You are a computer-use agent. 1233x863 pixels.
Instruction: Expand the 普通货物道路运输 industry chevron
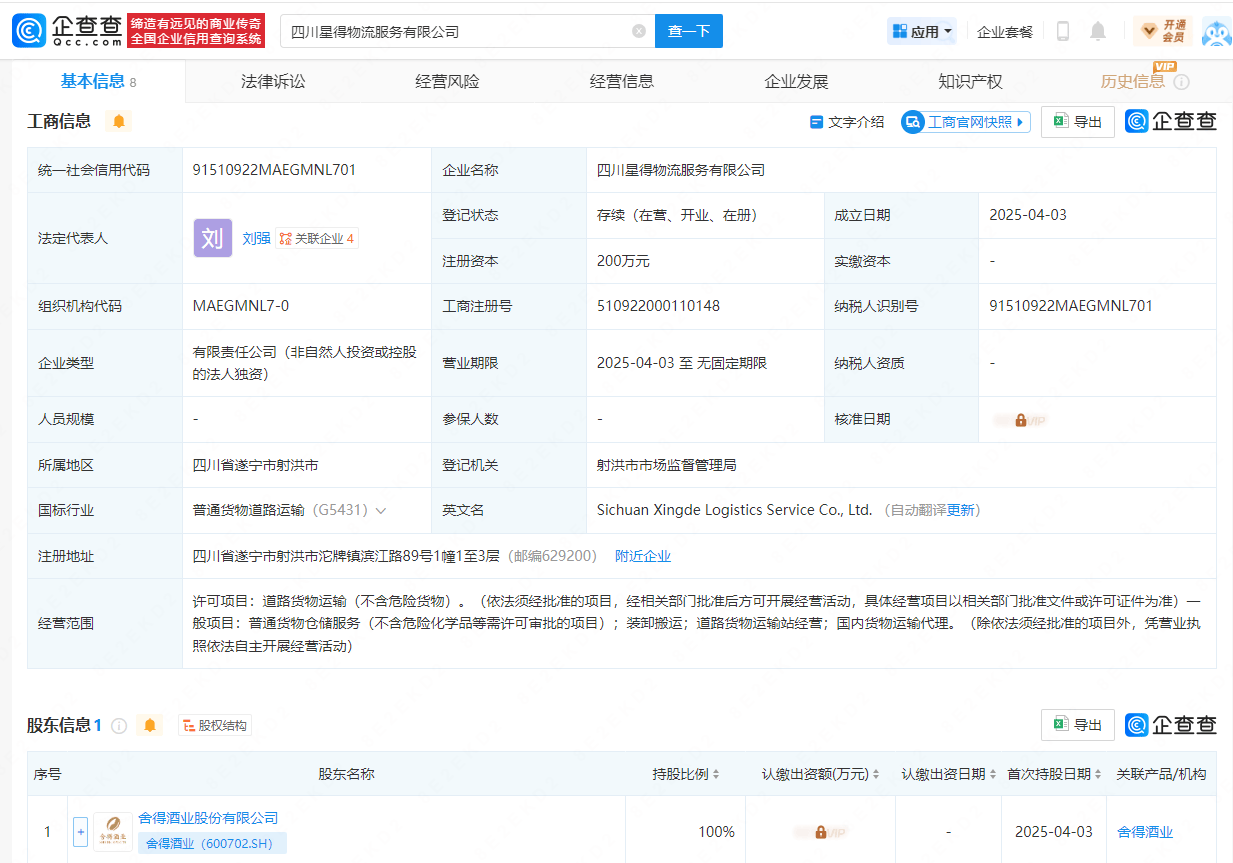point(381,510)
